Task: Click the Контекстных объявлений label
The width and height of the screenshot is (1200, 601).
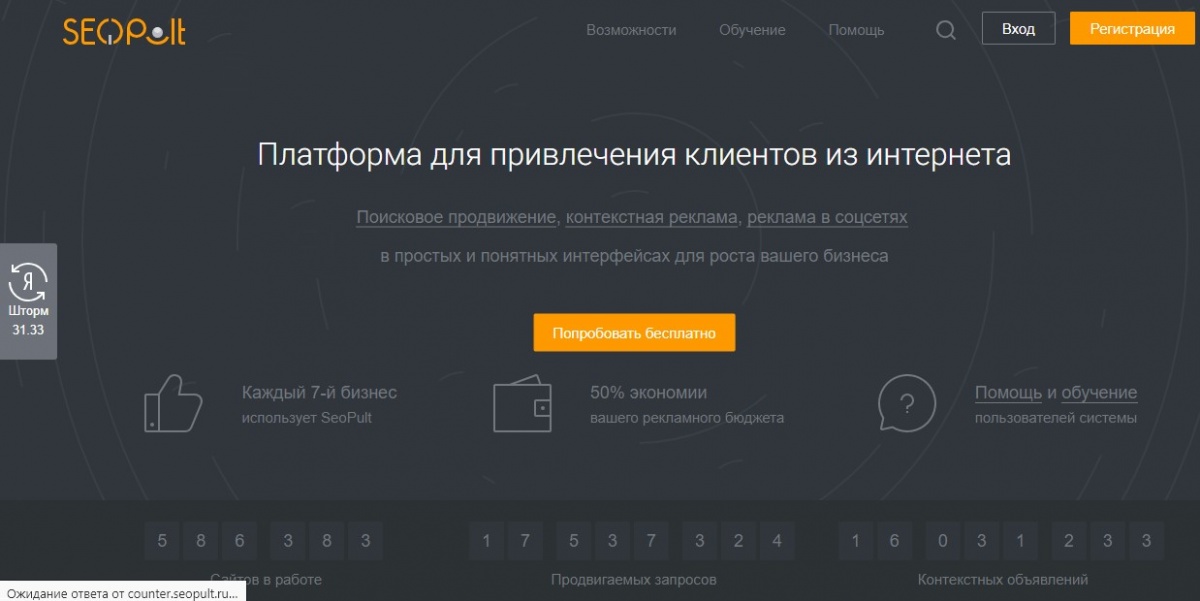Action: click(x=1003, y=579)
